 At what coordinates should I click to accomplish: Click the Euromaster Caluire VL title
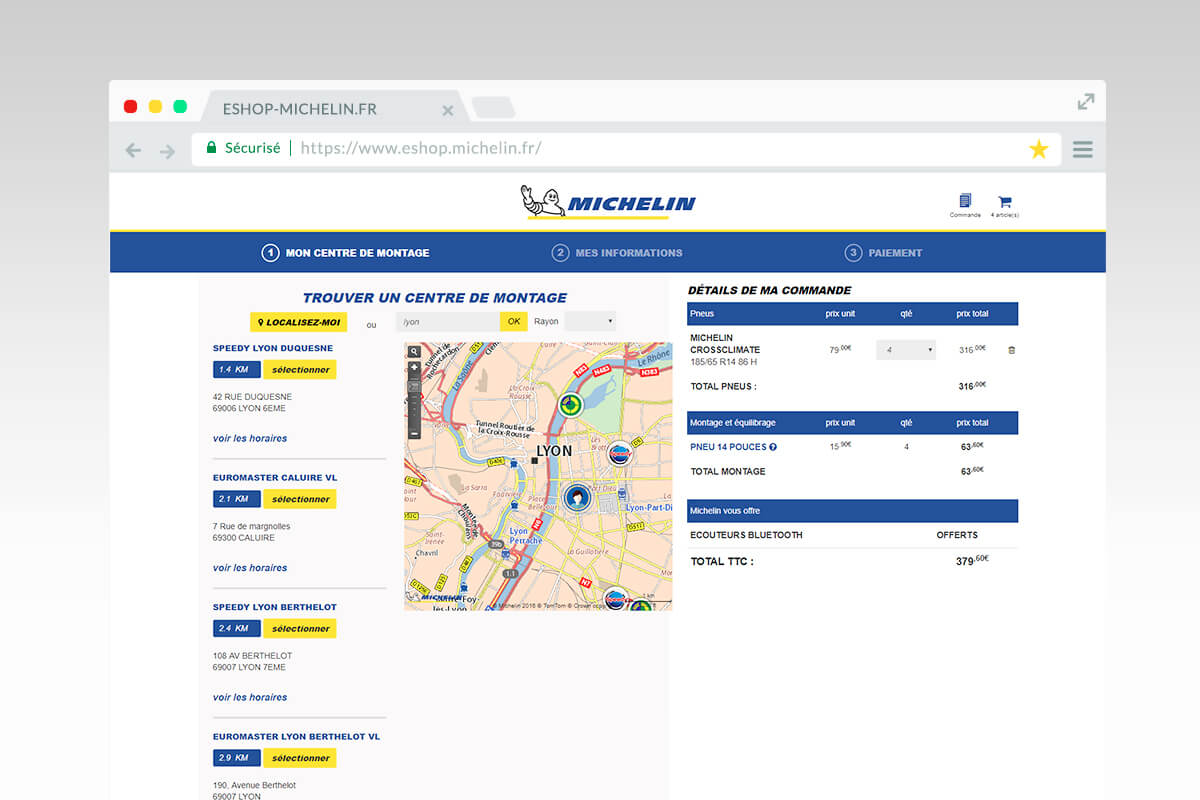point(275,478)
